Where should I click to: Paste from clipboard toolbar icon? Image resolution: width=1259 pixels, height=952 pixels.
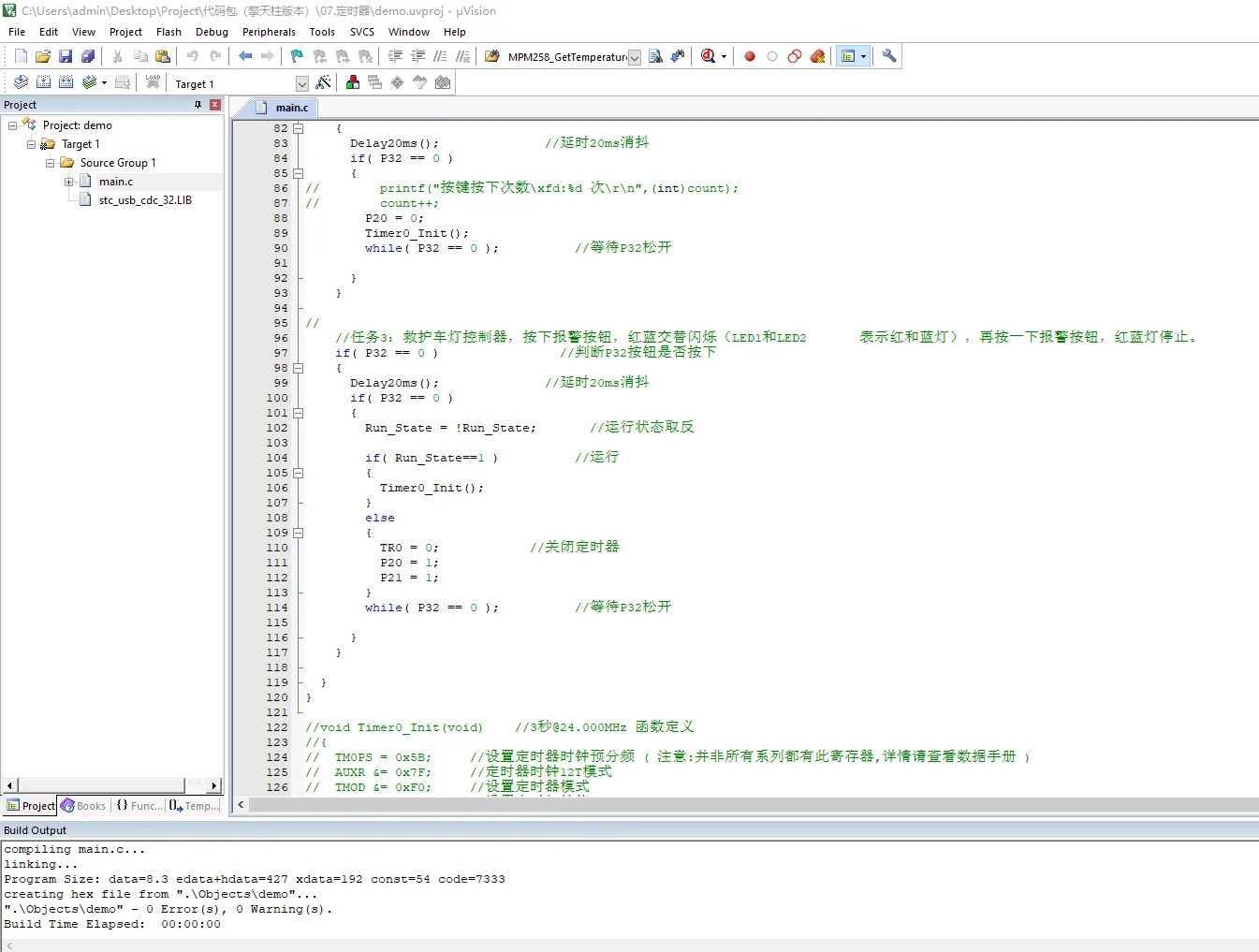(x=163, y=56)
